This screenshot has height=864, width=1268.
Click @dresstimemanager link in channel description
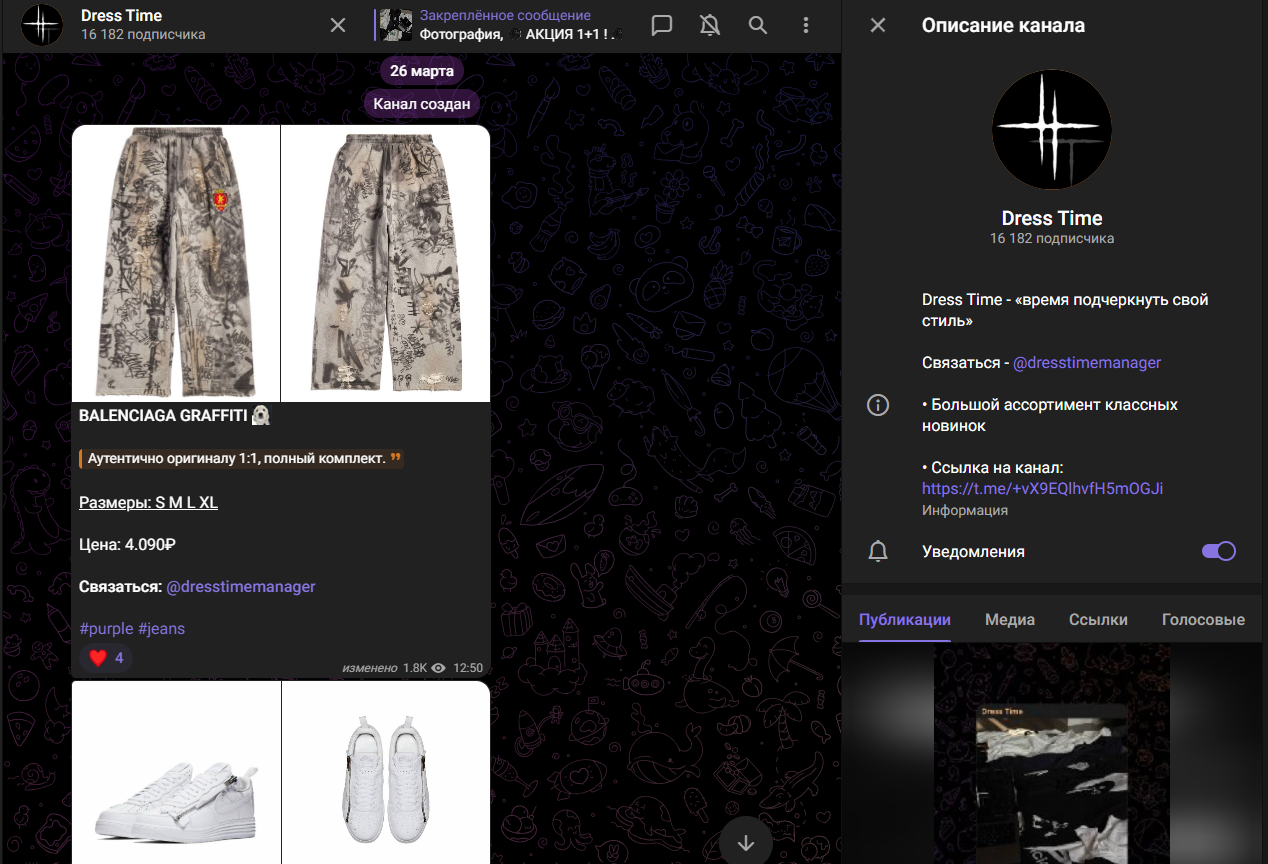pyautogui.click(x=1086, y=363)
